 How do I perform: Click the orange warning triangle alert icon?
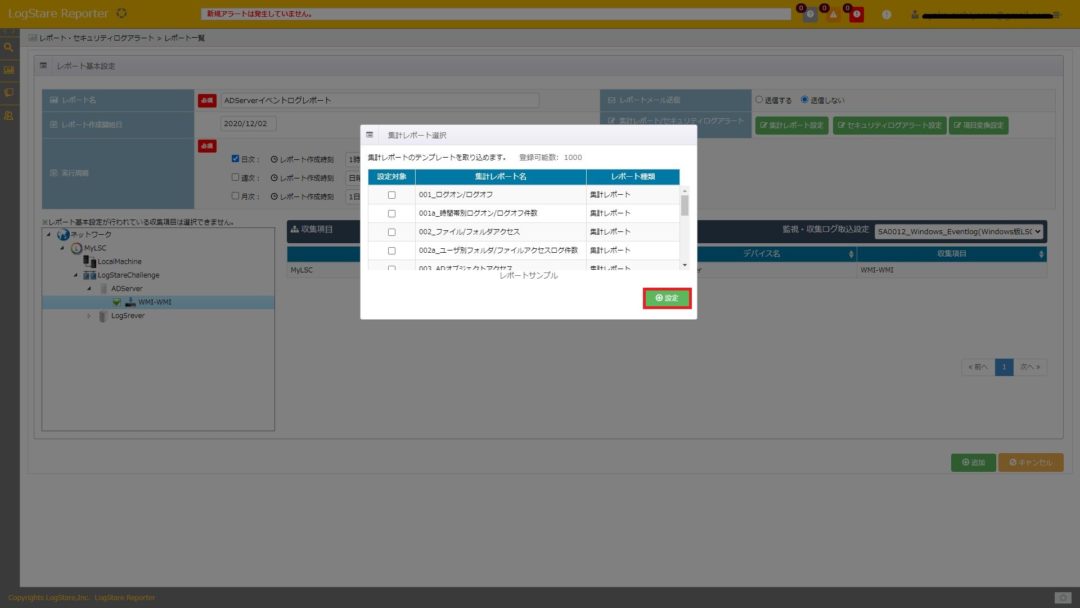[x=833, y=13]
